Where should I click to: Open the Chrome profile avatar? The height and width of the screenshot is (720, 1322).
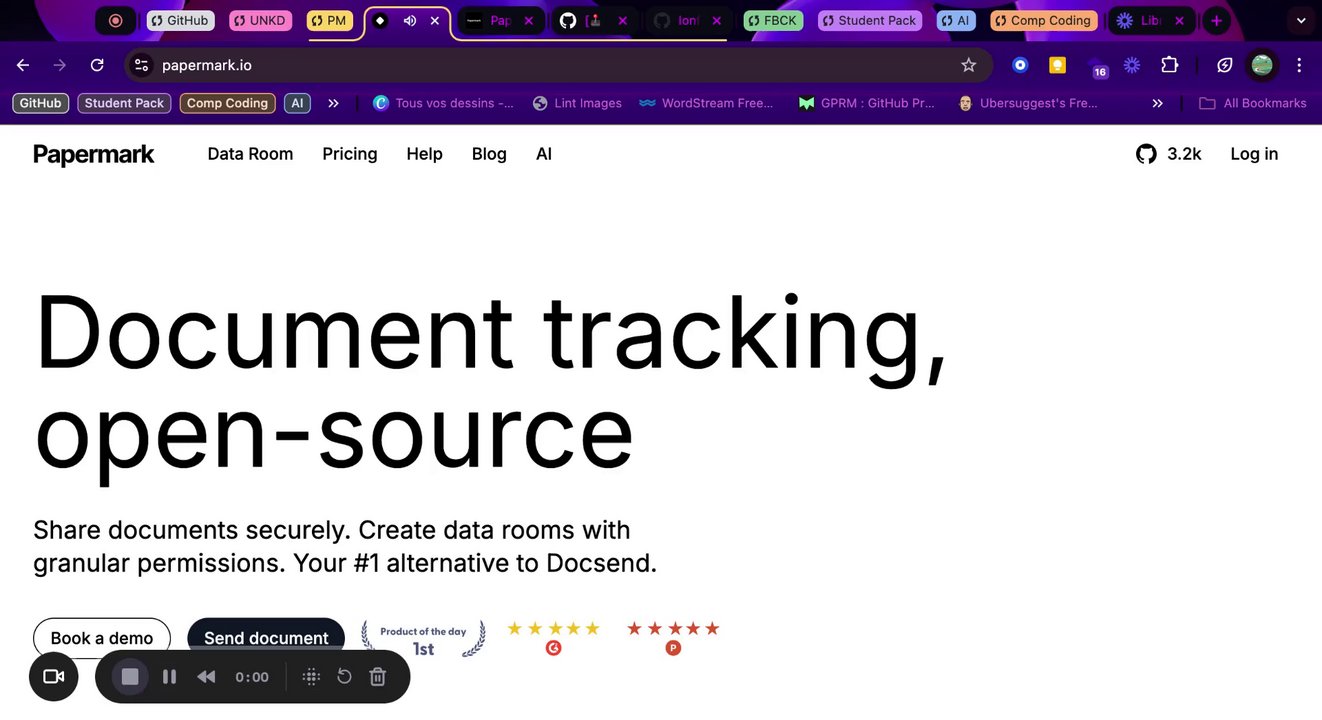pos(1262,65)
